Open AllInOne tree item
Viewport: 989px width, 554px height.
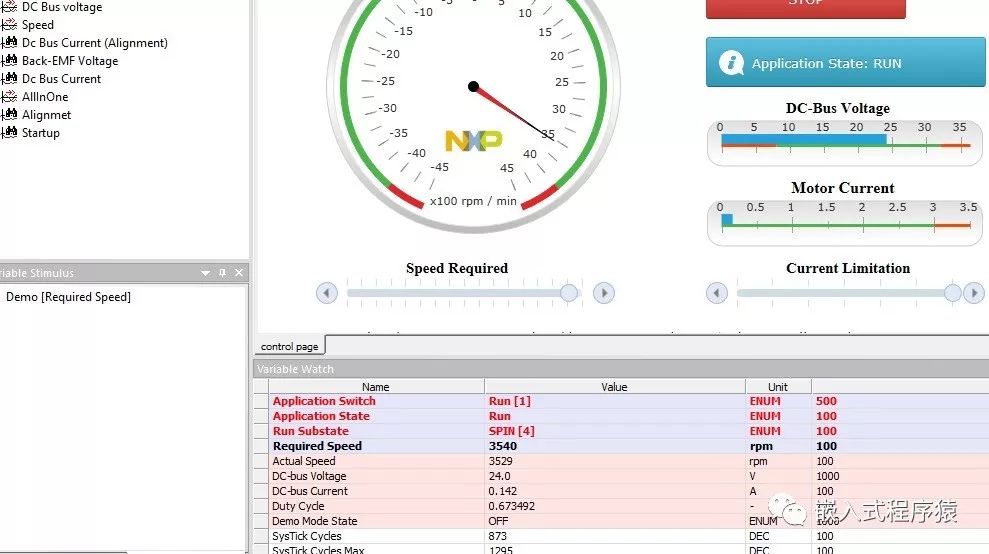coord(45,97)
